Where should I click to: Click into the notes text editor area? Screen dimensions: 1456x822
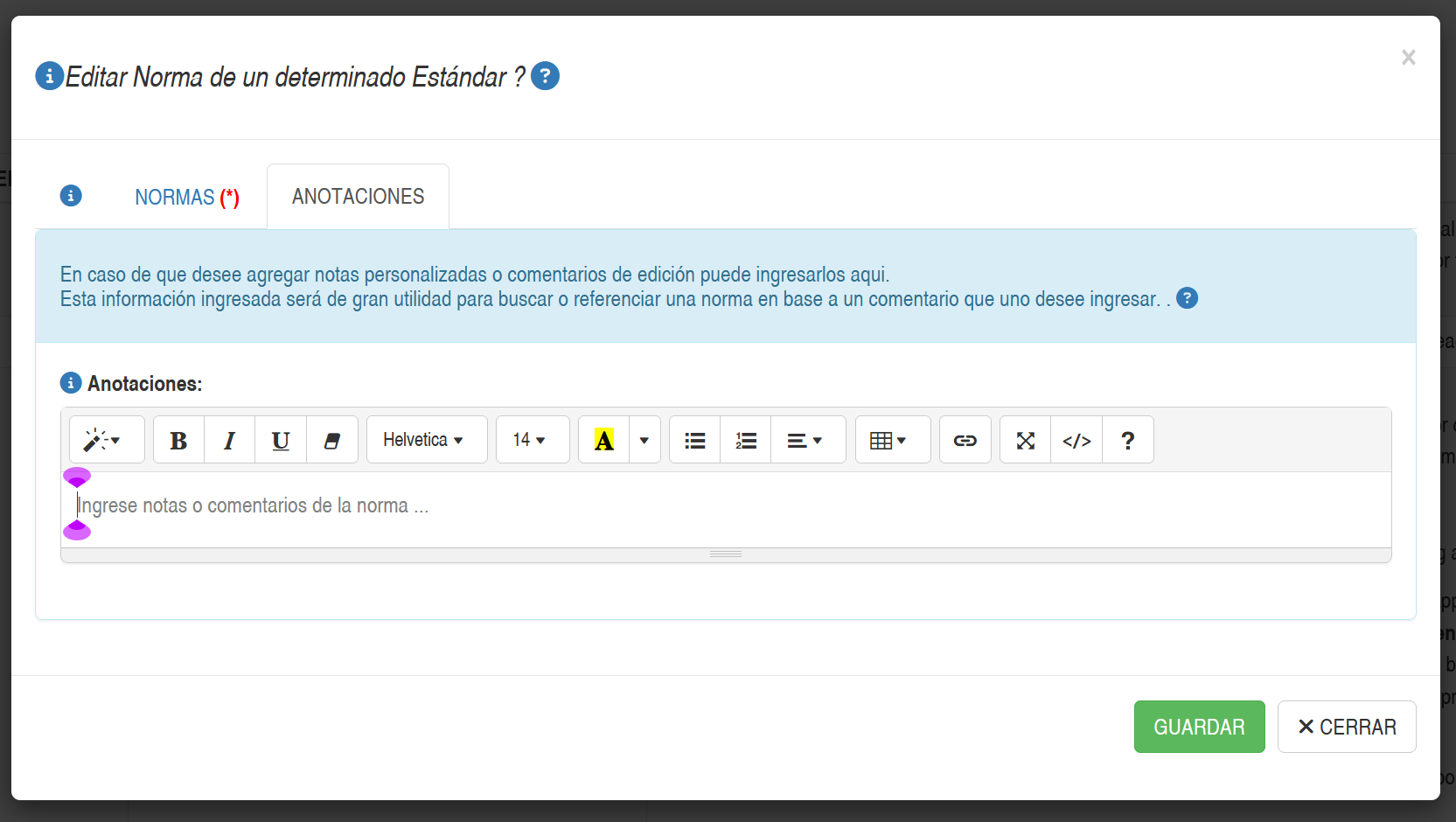726,507
